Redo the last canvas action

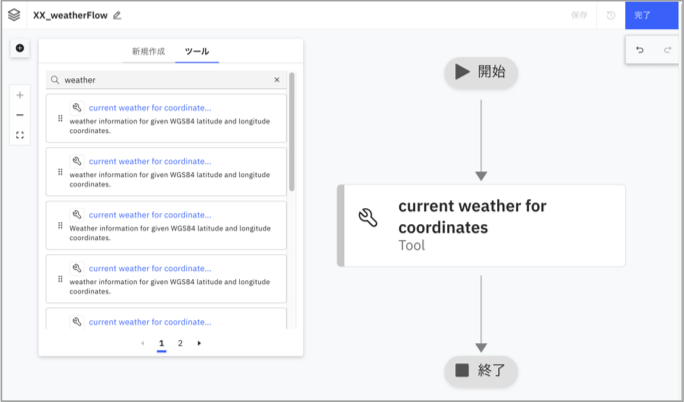667,50
